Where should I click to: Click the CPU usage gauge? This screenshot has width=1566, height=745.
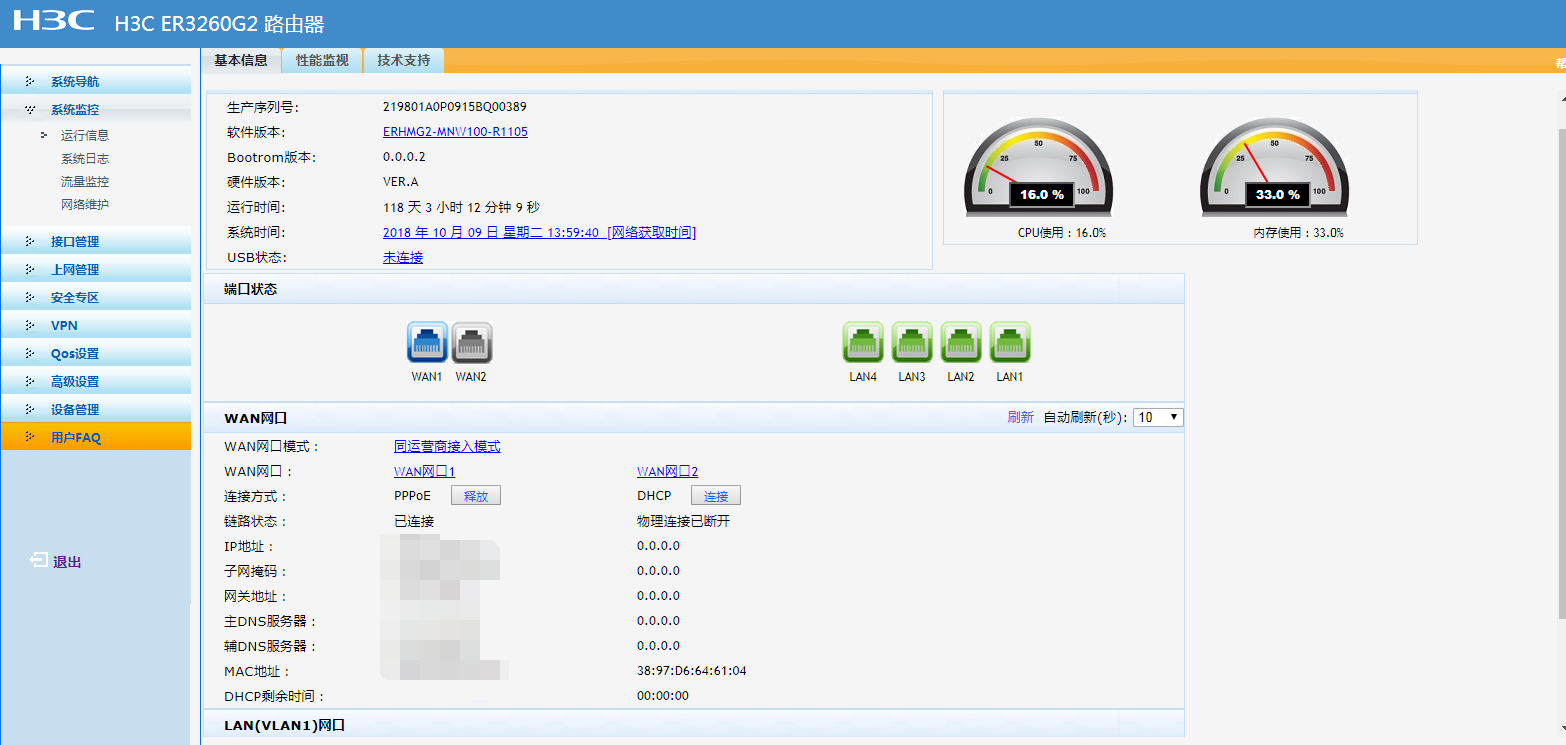point(1039,167)
